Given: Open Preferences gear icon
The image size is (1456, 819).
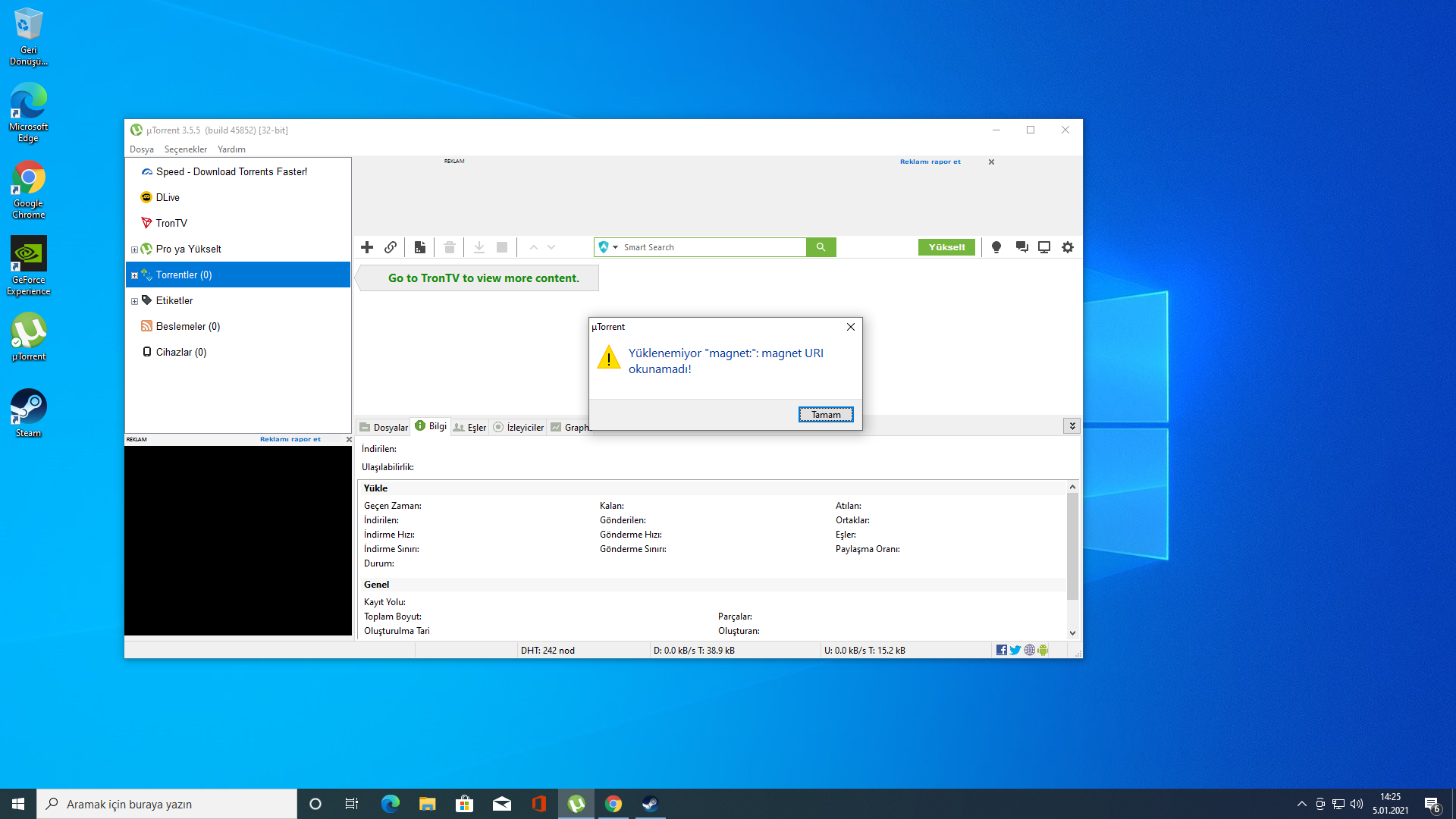Looking at the screenshot, I should point(1068,247).
